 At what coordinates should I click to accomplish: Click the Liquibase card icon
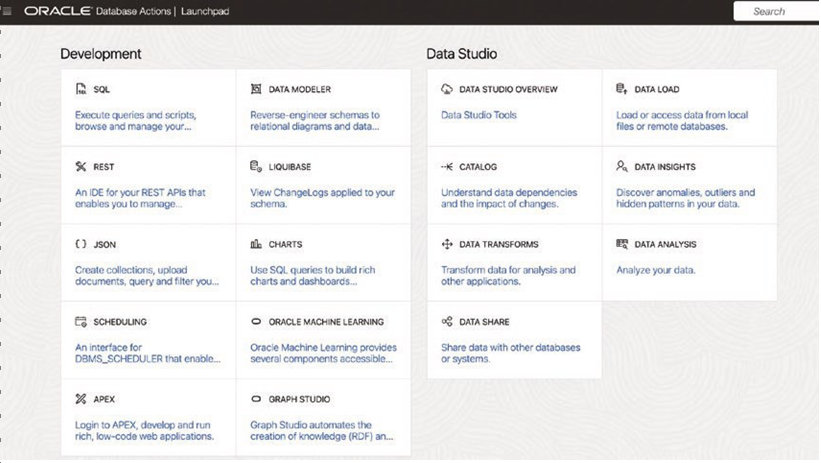(256, 167)
